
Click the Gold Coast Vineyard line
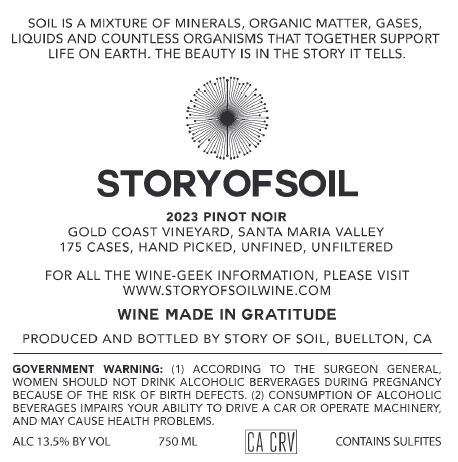tap(226, 232)
